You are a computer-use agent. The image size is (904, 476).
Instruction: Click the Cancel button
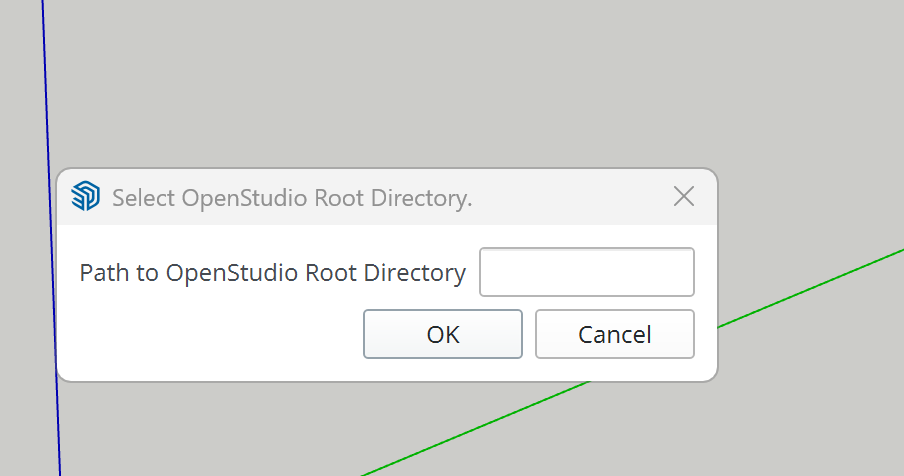click(615, 334)
